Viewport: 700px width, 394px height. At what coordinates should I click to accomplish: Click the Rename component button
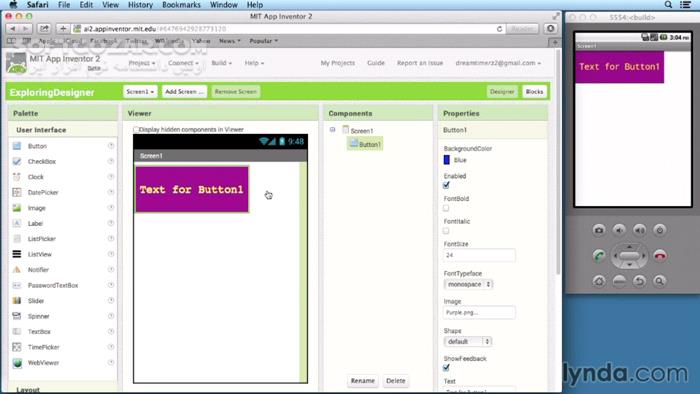362,381
